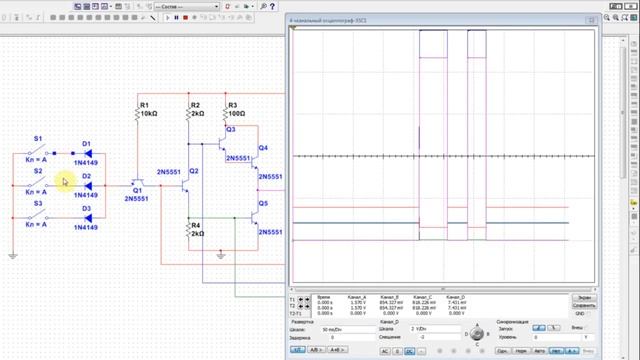
Task: Toggle switch S2 in the schematic
Action: [38, 182]
